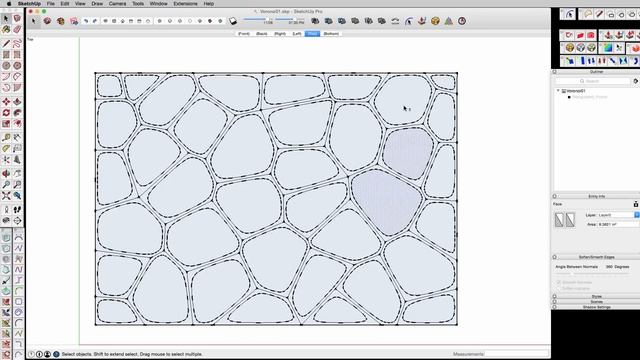Switch to the Right view button
The image size is (640, 360).
(280, 34)
